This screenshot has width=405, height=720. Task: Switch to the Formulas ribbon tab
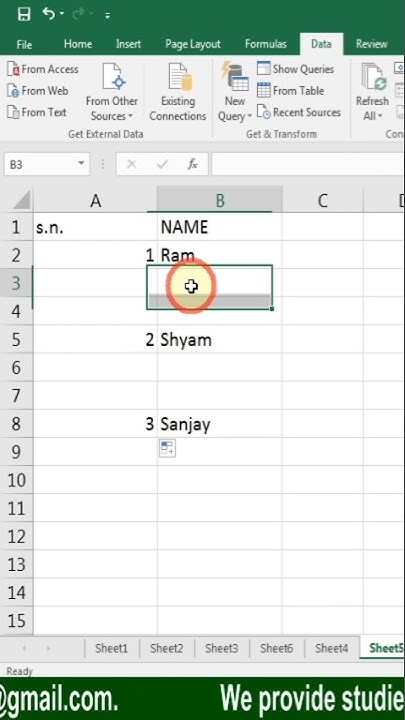point(265,44)
